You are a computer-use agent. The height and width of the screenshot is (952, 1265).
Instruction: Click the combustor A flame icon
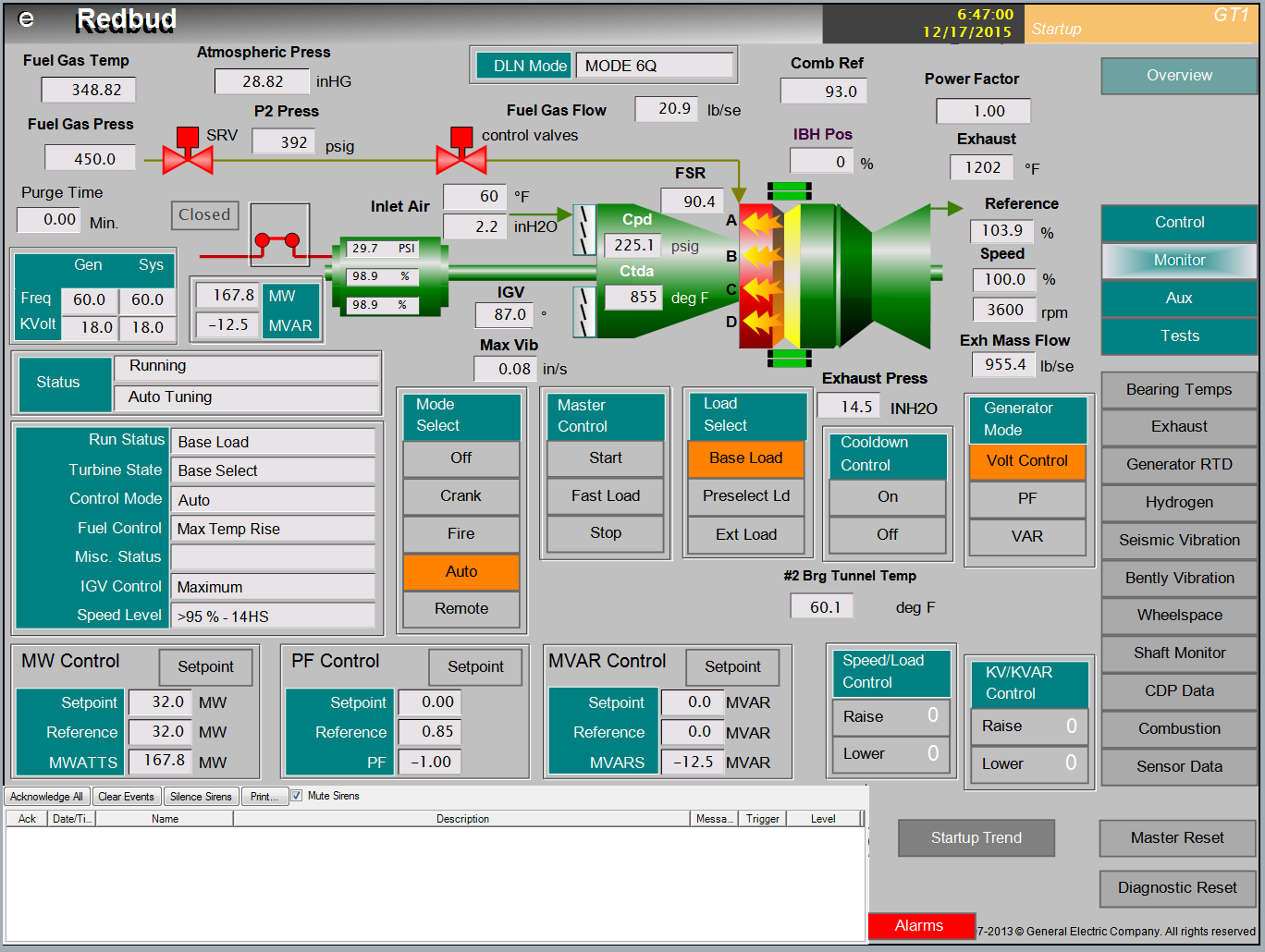click(761, 222)
